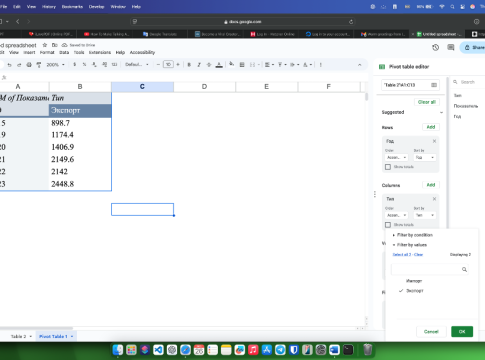
Task: Click Add button next to Columns
Action: point(431,185)
